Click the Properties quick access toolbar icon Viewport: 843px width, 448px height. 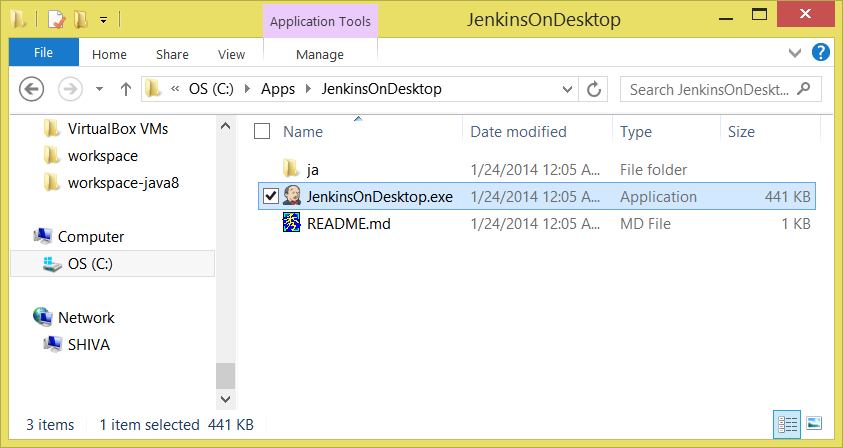[56, 20]
